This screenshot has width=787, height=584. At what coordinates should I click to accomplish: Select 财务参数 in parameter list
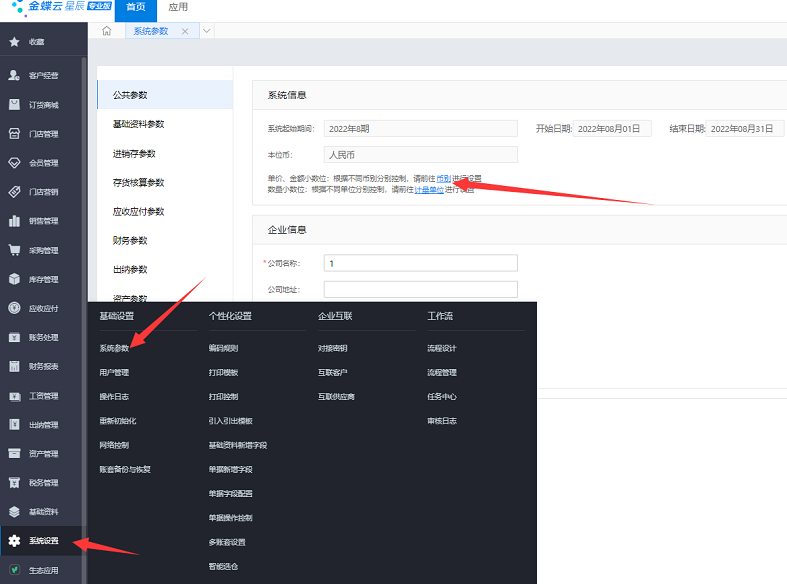[130, 240]
